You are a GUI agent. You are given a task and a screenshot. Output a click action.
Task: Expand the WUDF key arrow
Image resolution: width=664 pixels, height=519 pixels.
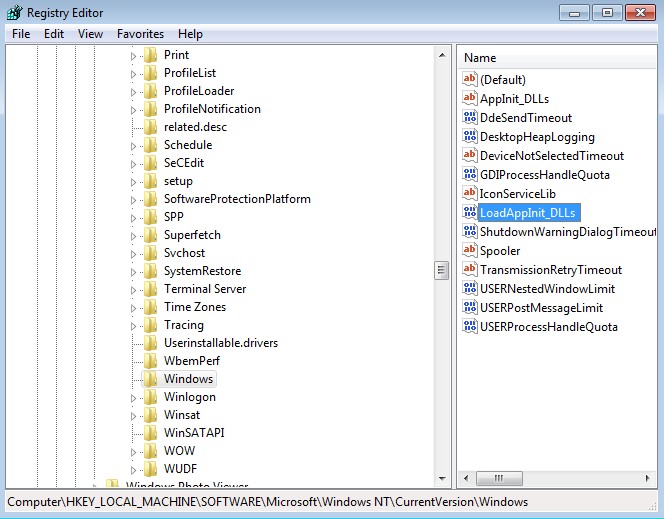tap(133, 469)
